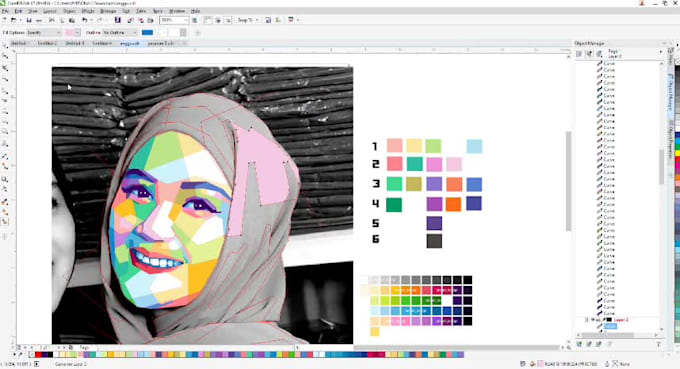
Task: Switch to the Untitled-4 document tab
Action: (102, 43)
